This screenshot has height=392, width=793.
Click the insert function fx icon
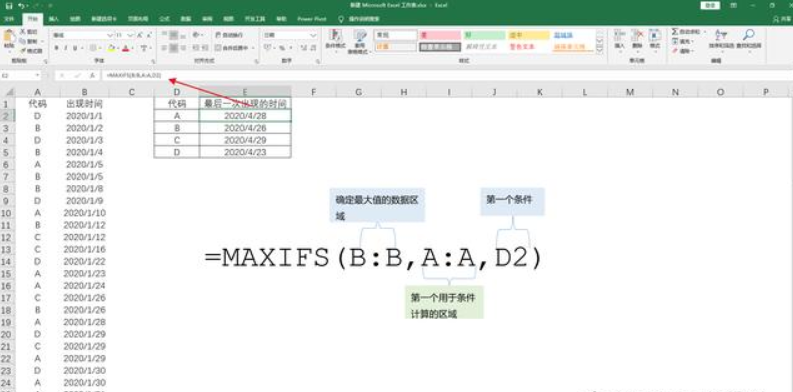point(91,75)
